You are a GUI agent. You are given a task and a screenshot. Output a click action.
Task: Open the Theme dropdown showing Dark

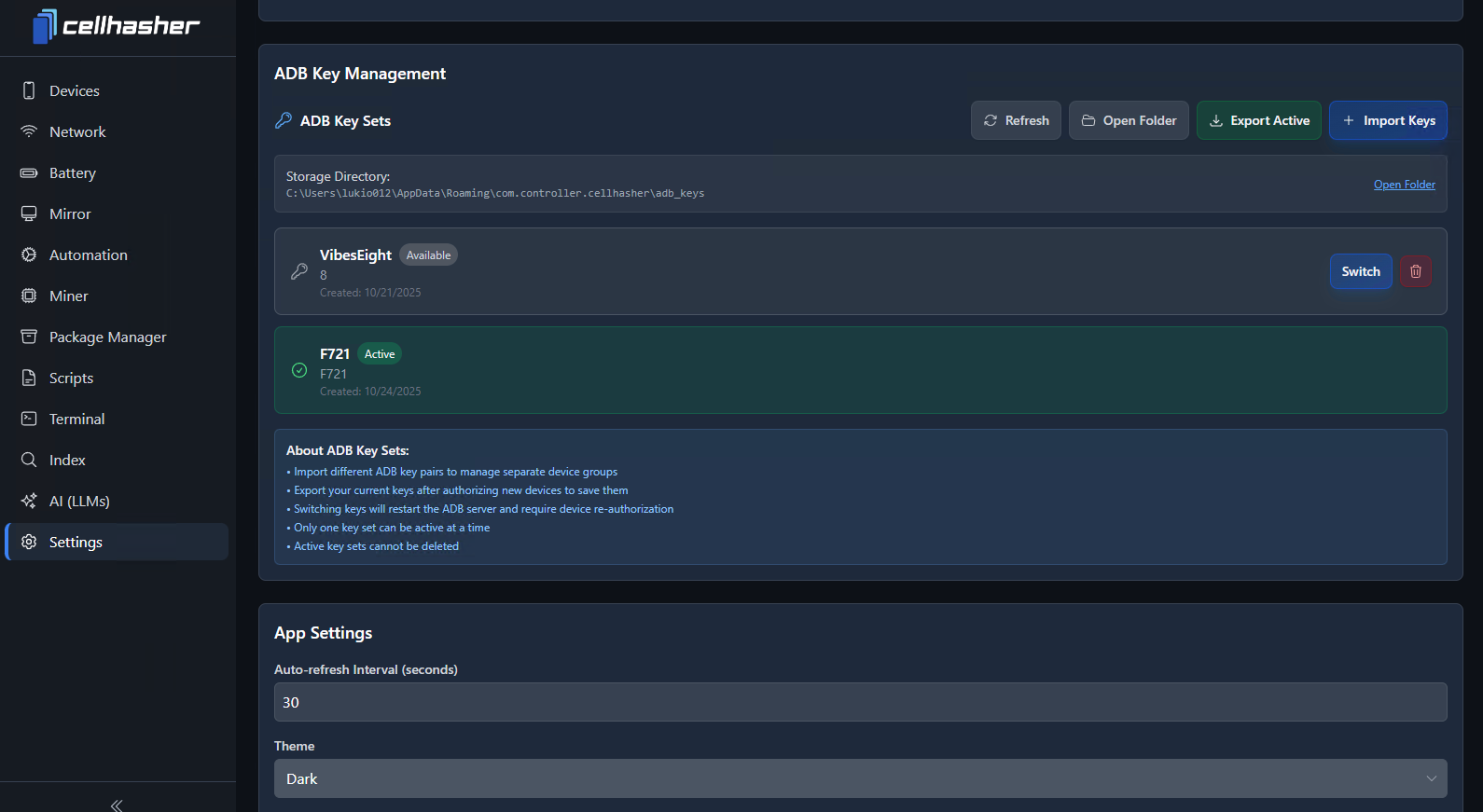coord(859,778)
